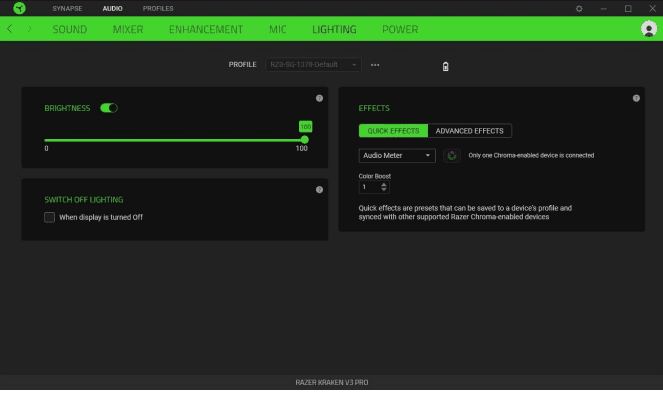The image size is (663, 394).
Task: Switch to the Power tab
Action: point(400,29)
